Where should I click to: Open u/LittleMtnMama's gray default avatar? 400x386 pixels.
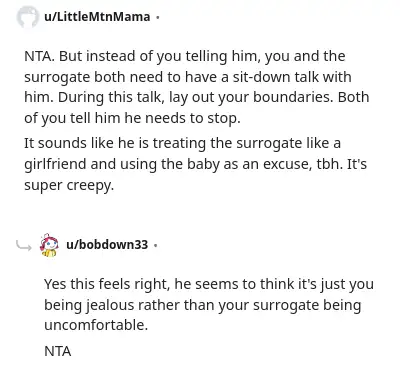28,17
